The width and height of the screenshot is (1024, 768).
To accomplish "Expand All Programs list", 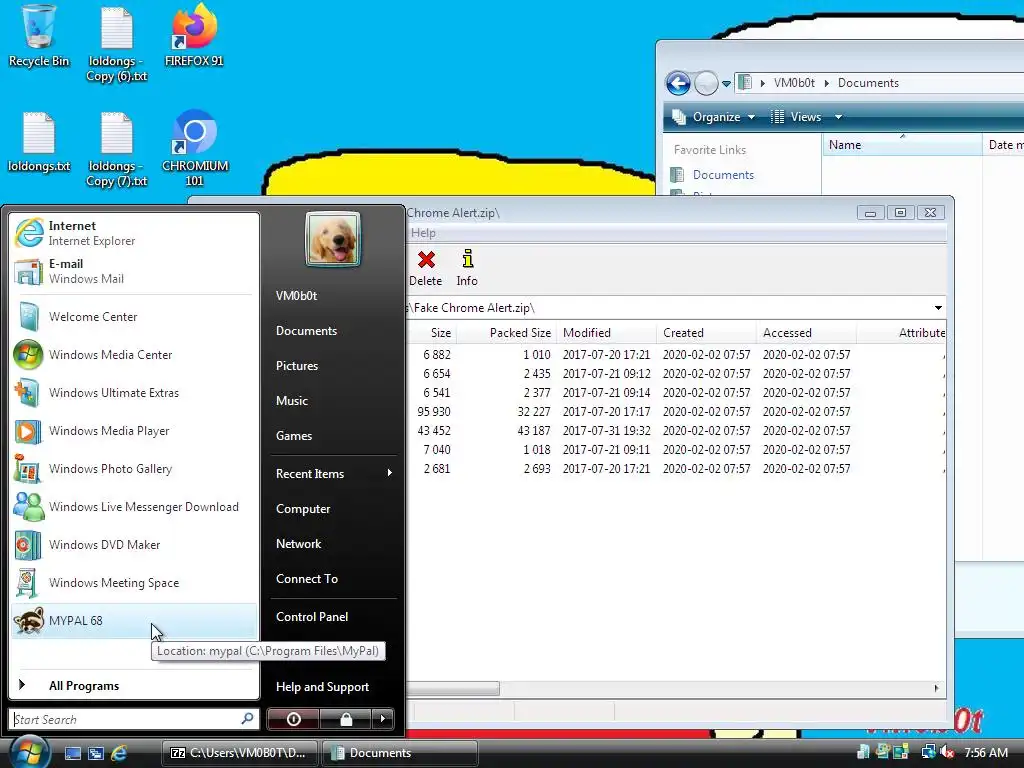I will pos(134,685).
